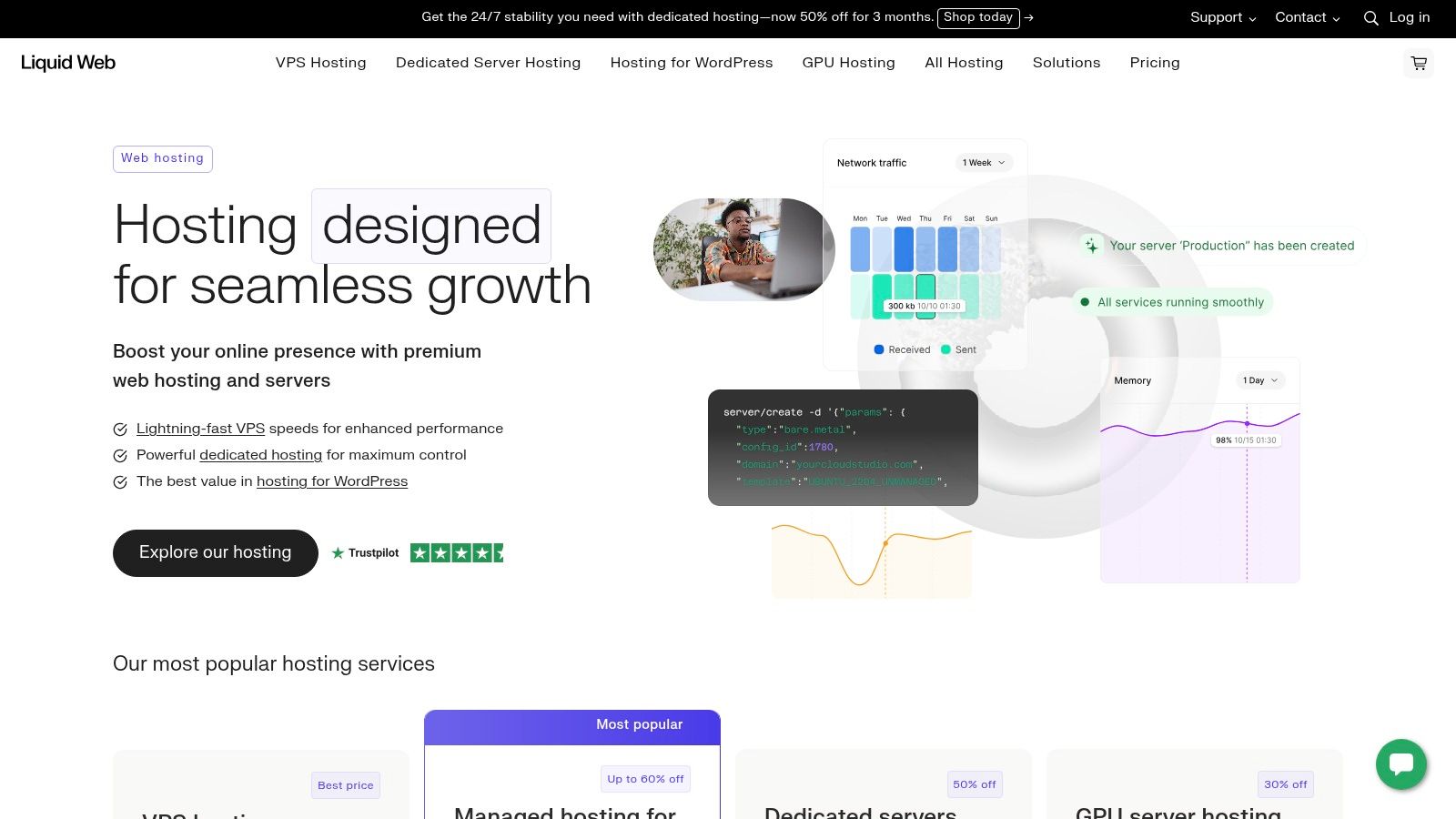Follow the Lightning-fast VPS link
The width and height of the screenshot is (1456, 819).
tap(201, 429)
